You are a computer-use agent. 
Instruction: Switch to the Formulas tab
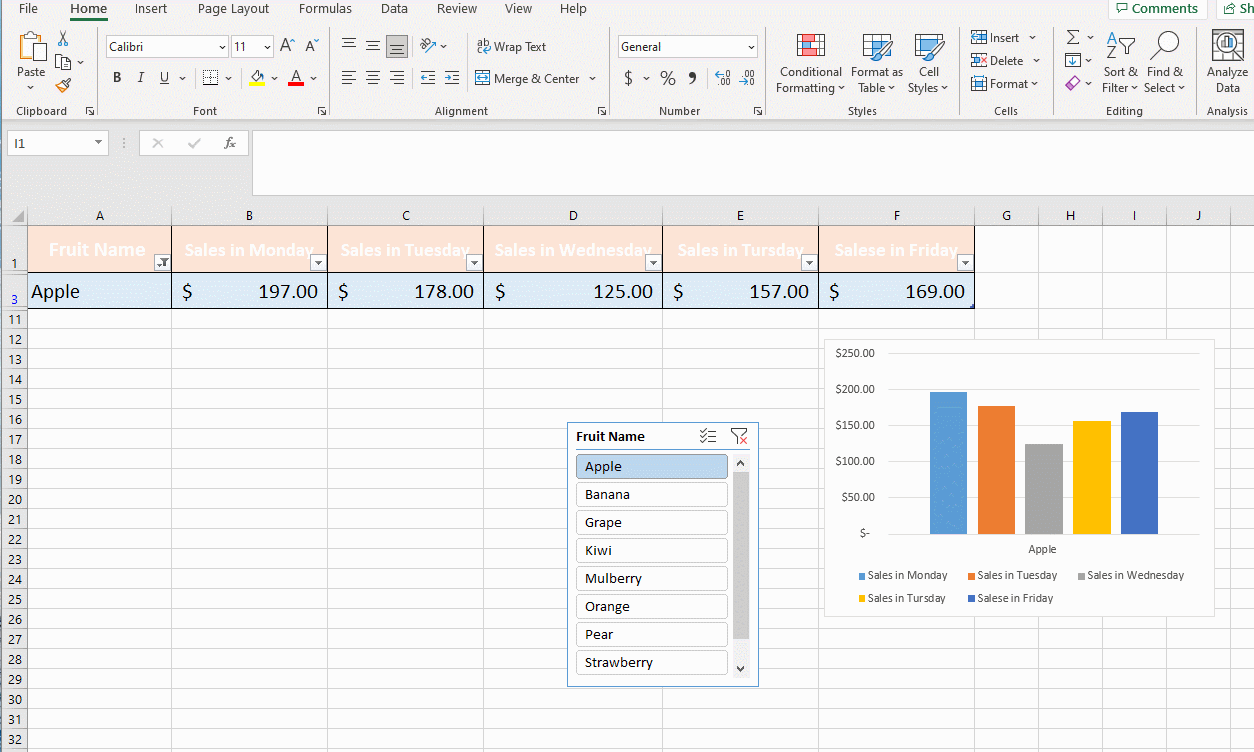[325, 8]
